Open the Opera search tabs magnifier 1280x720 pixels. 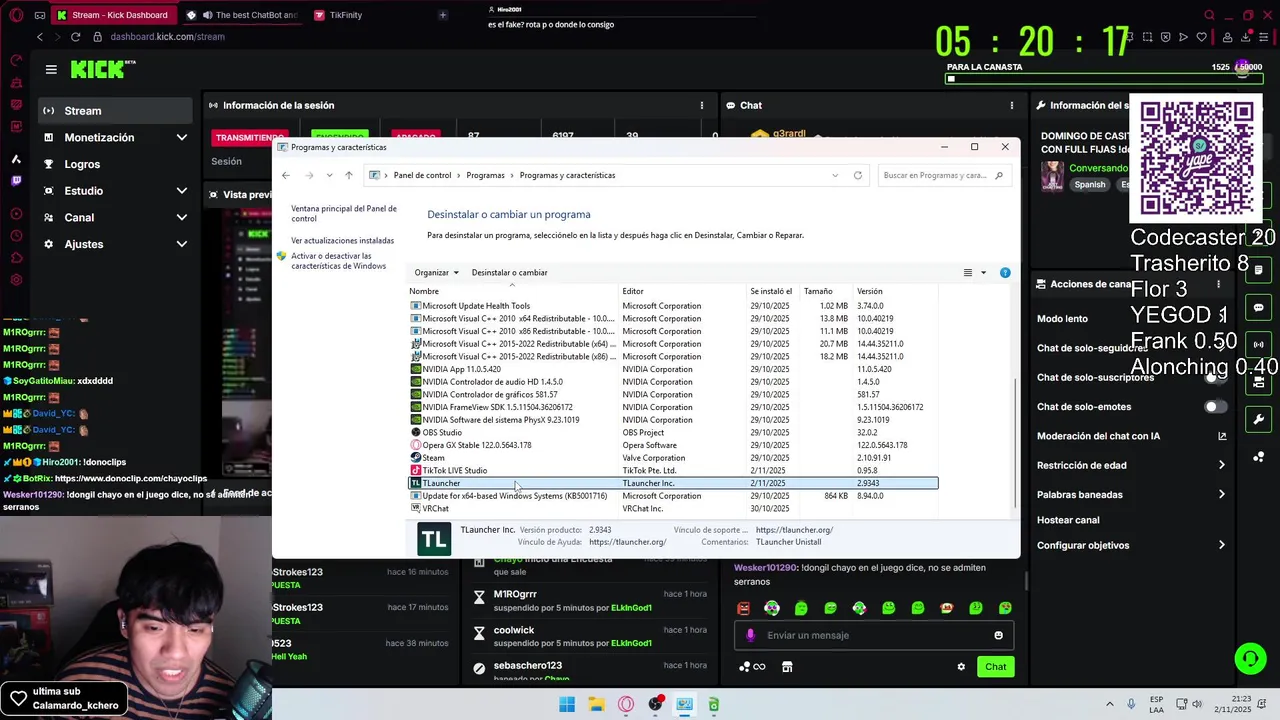click(1209, 15)
